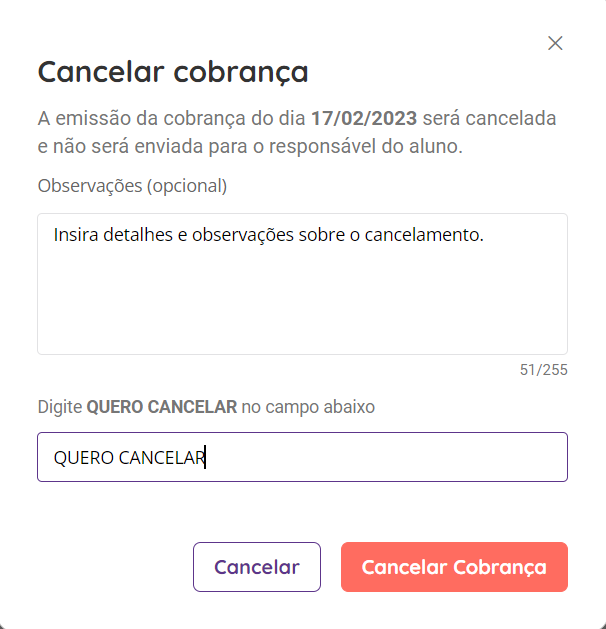The width and height of the screenshot is (606, 629).
Task: Click the Cancelar Cobrança red button
Action: [454, 567]
